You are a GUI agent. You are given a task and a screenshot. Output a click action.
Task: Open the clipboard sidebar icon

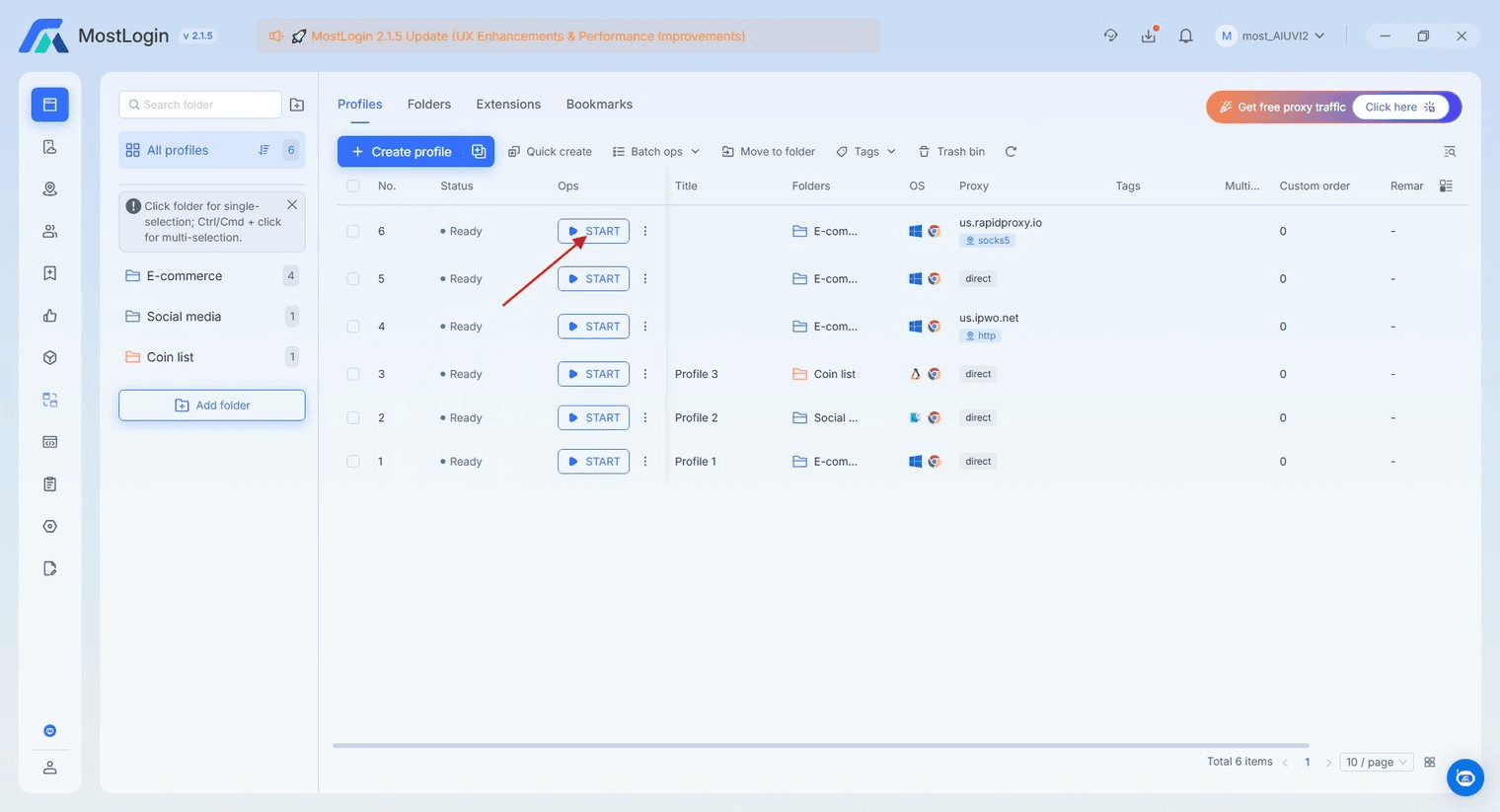49,483
